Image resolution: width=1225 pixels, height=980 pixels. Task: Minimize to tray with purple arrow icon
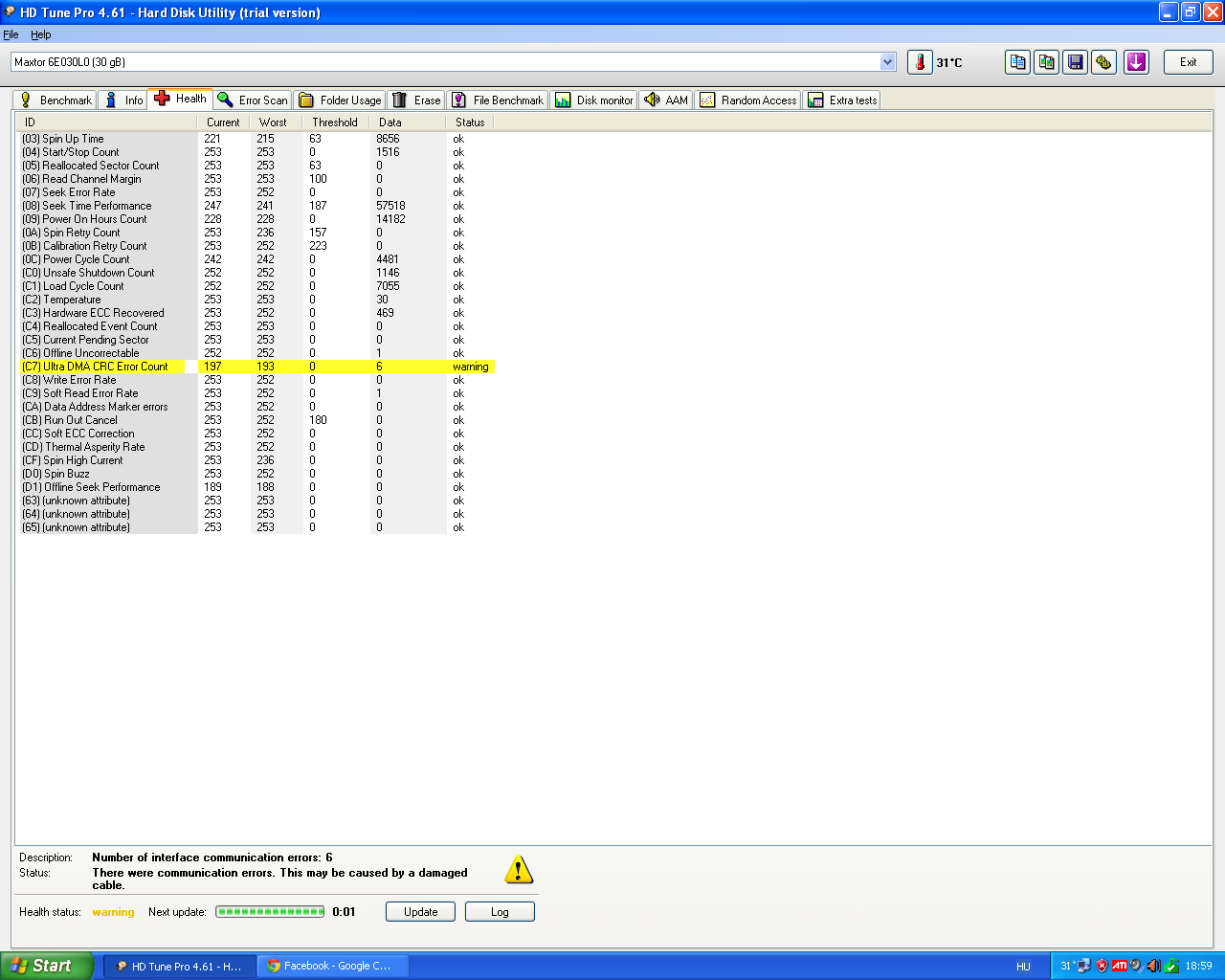coord(1136,62)
